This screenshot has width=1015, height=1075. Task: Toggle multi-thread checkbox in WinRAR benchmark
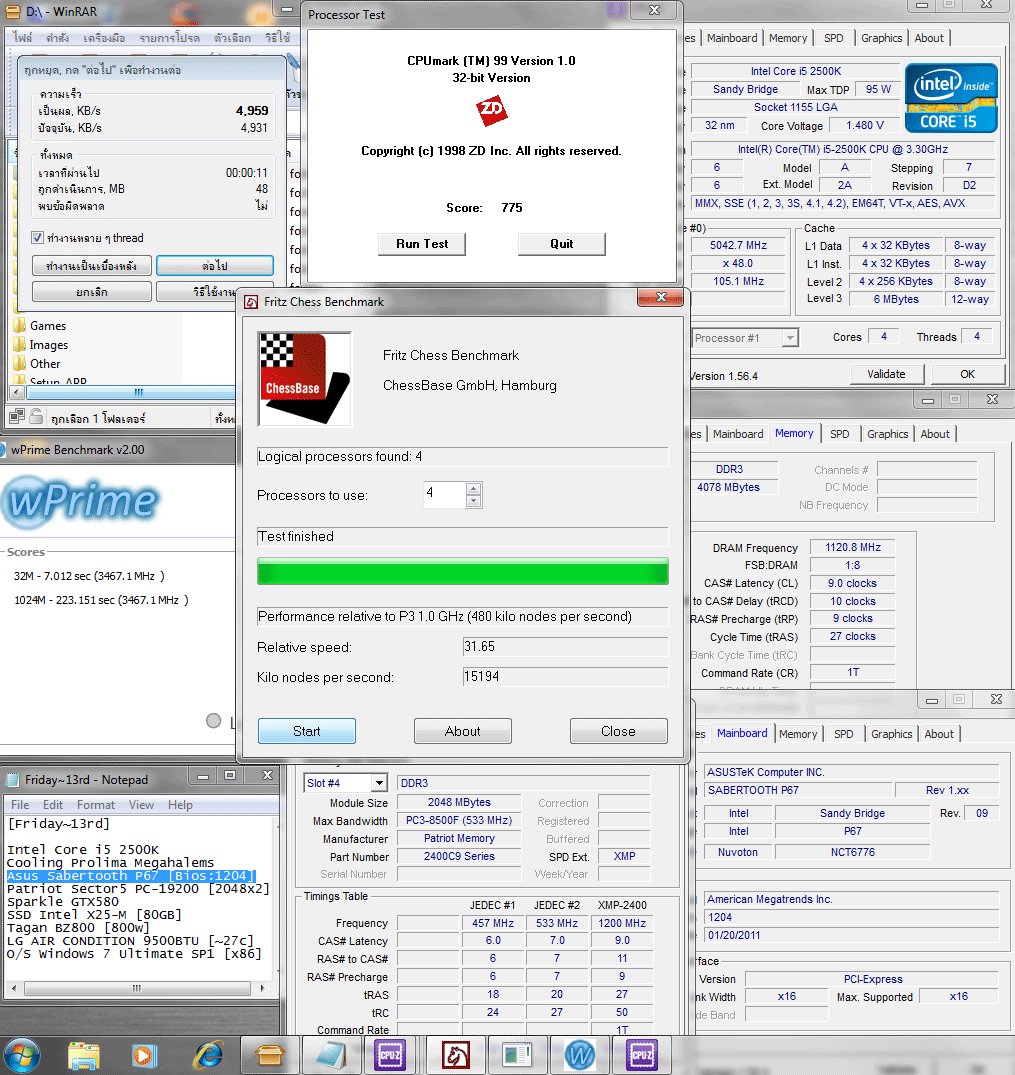(37, 238)
